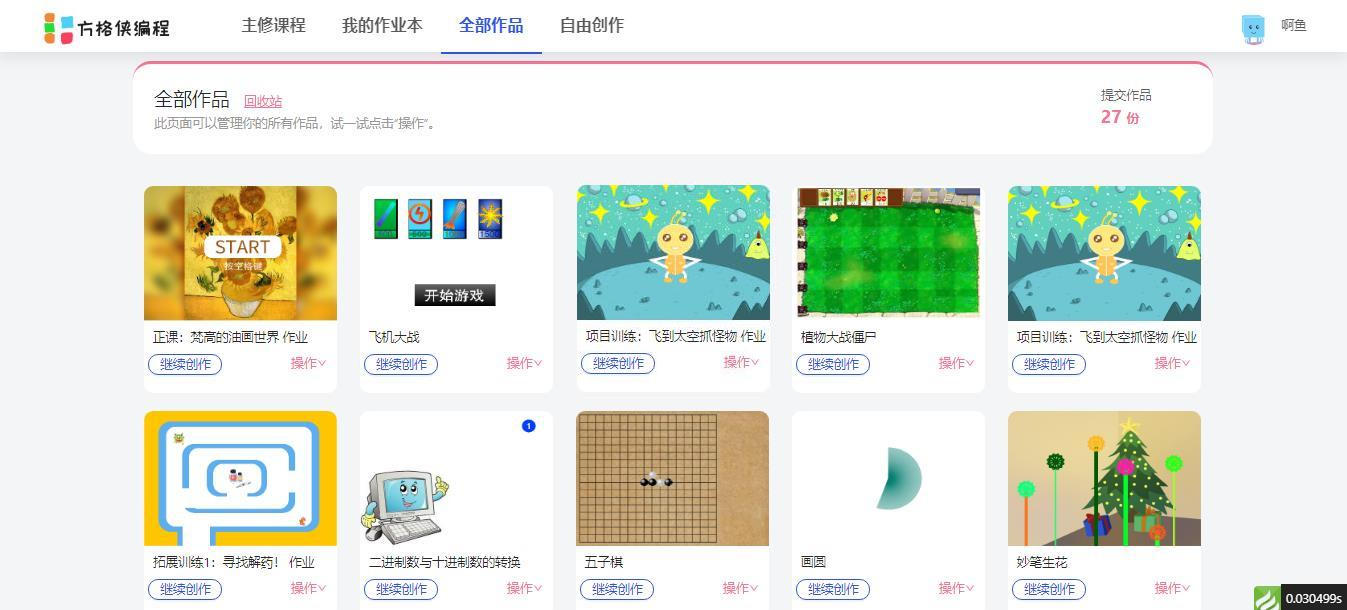
Task: Open the 飞机大战 project thumbnail
Action: [x=456, y=253]
